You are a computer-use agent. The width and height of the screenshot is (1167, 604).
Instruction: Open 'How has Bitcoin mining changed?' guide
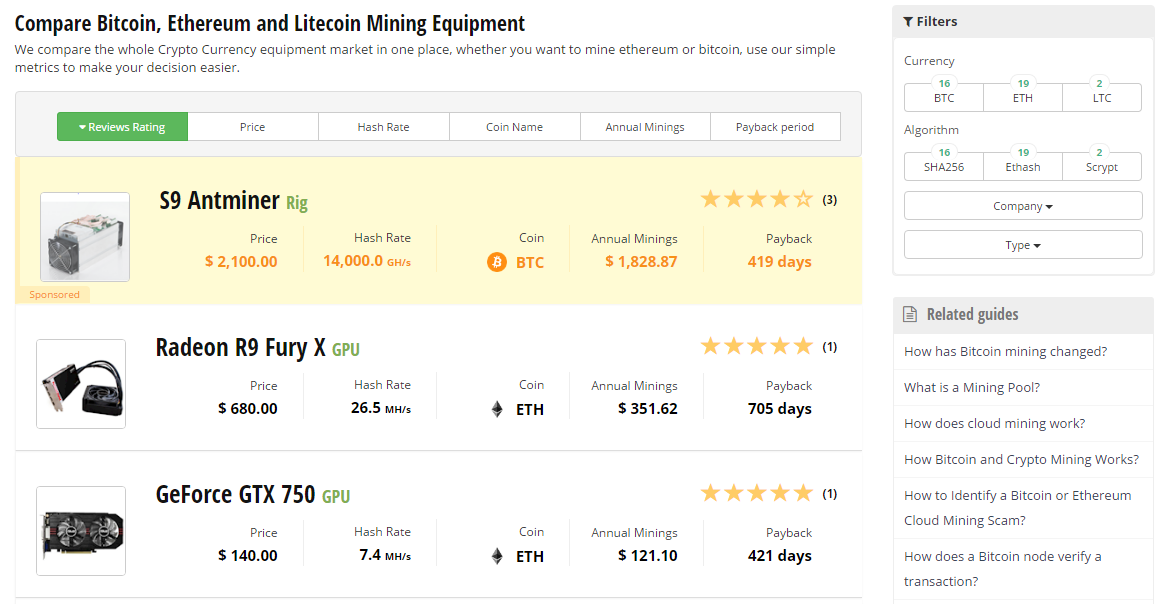[x=1005, y=352]
